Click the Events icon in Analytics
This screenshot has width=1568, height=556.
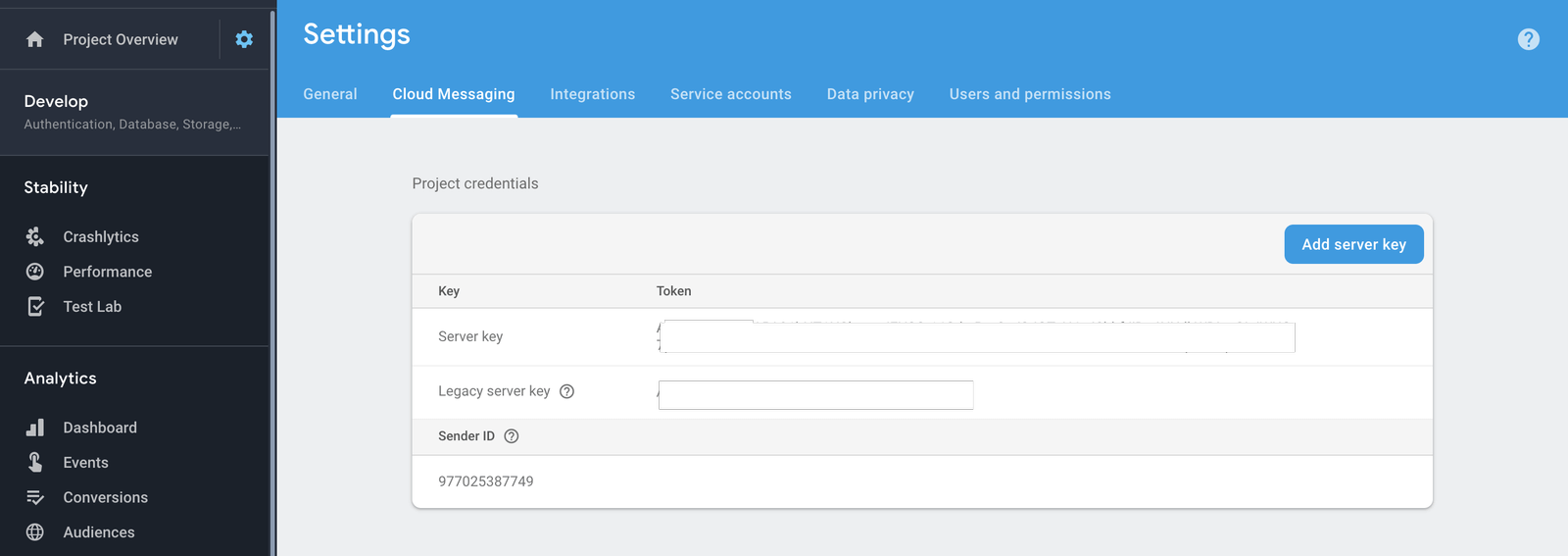(x=35, y=462)
